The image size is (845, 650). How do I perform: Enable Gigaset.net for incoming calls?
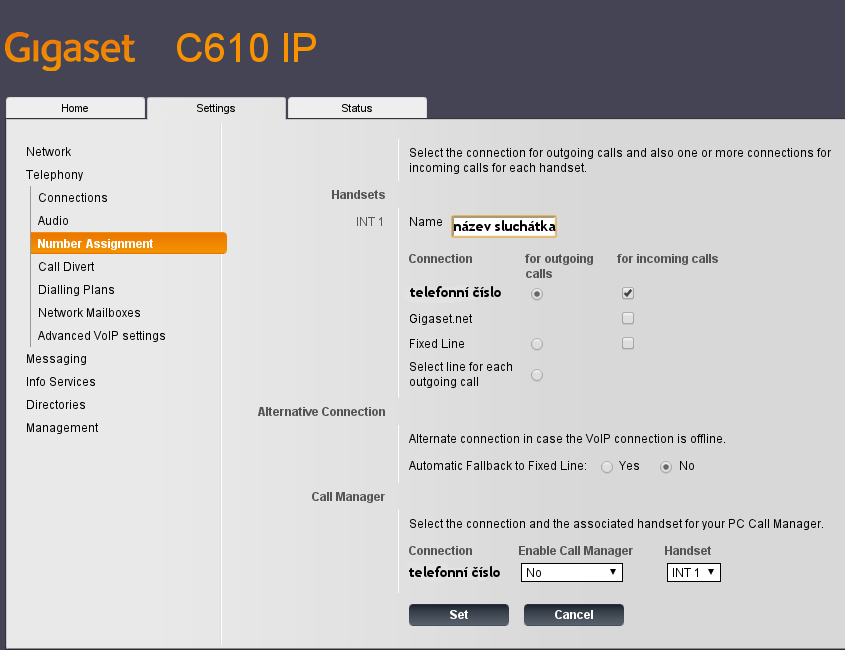tap(628, 319)
